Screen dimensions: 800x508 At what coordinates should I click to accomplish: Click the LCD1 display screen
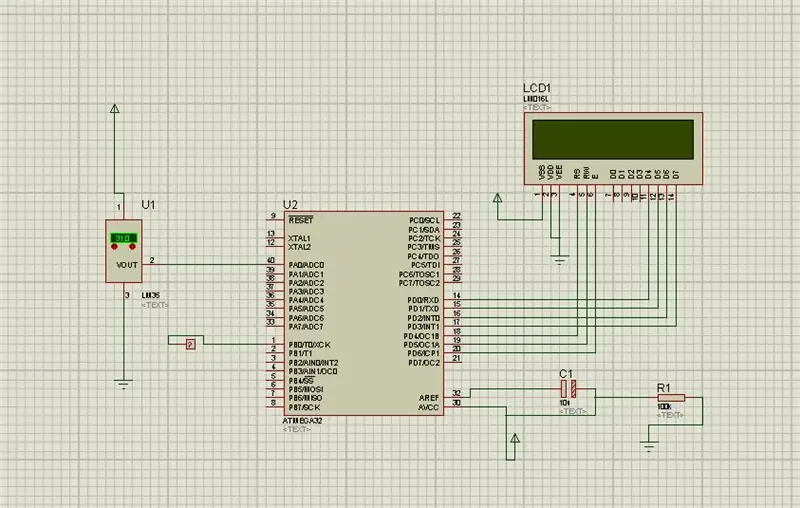(613, 140)
